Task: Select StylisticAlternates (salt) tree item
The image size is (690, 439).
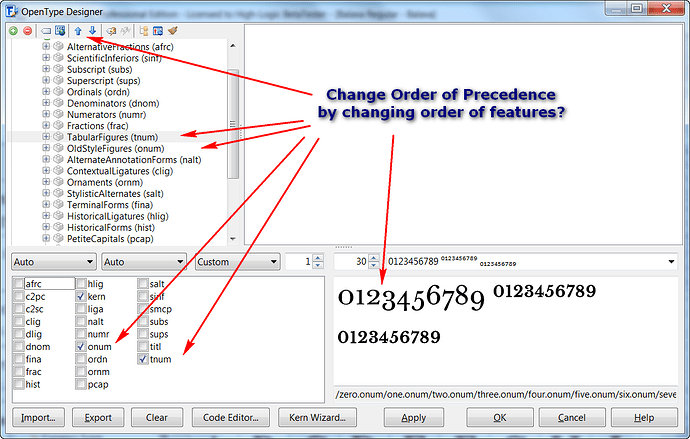Action: coord(115,194)
